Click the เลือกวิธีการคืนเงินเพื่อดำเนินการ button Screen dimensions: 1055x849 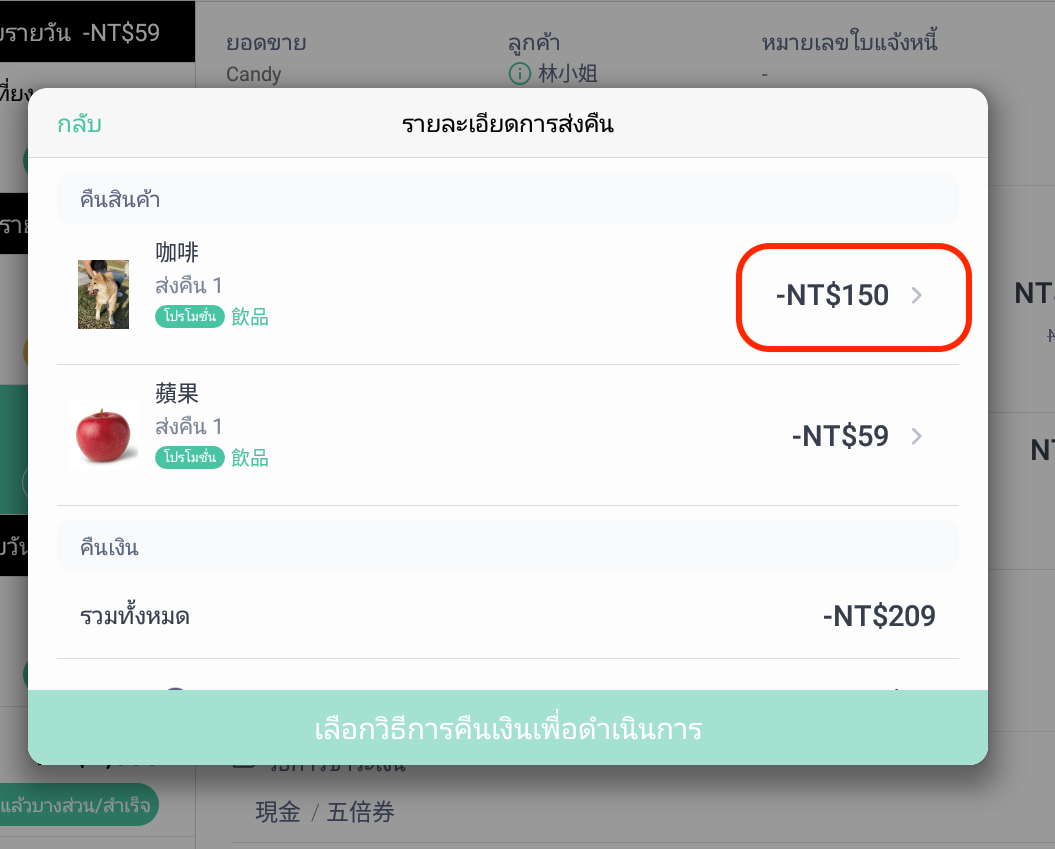click(x=508, y=728)
